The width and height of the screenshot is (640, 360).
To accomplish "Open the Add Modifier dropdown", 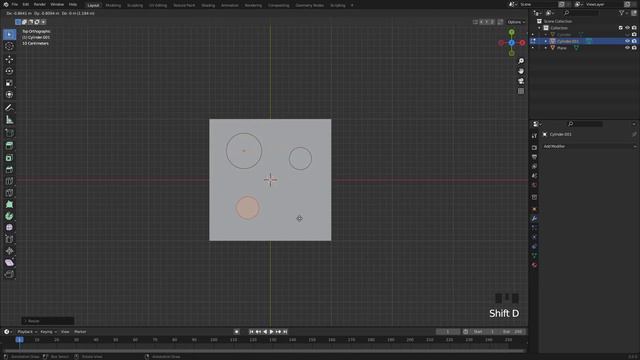I will pyautogui.click(x=589, y=146).
